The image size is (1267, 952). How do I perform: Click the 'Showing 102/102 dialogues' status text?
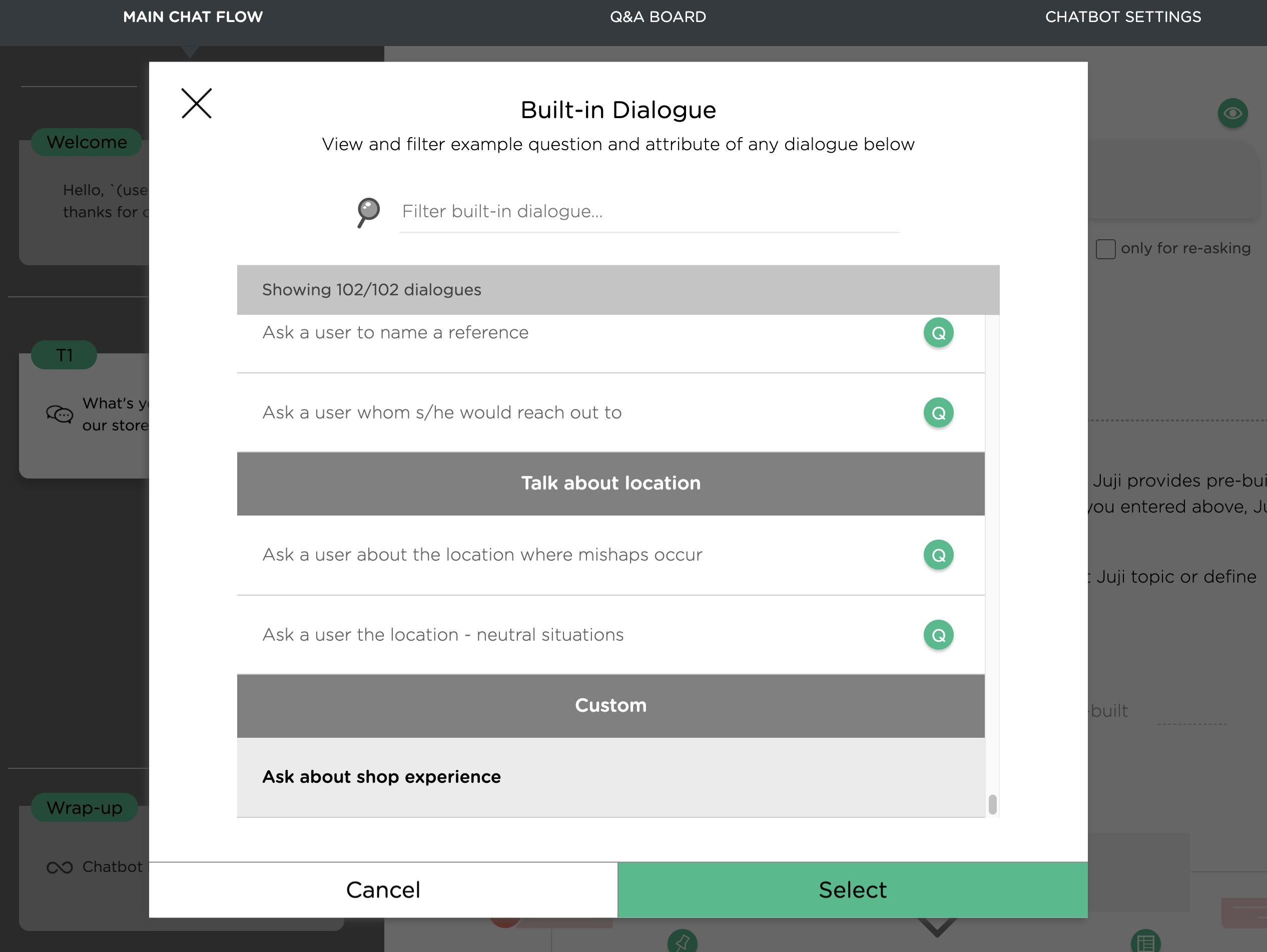(x=371, y=290)
